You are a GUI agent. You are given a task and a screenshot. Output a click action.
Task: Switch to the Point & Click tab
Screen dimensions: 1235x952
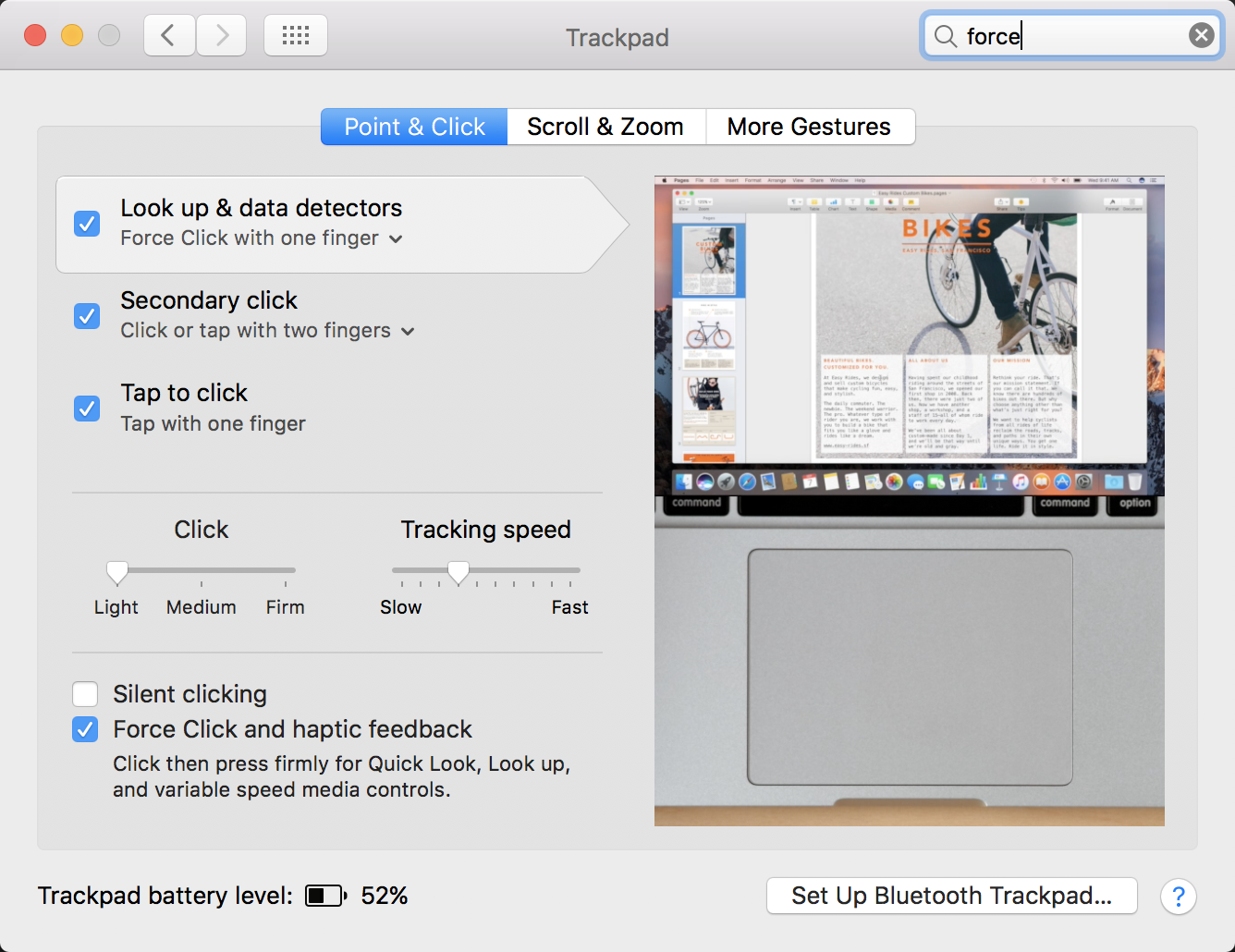point(414,127)
